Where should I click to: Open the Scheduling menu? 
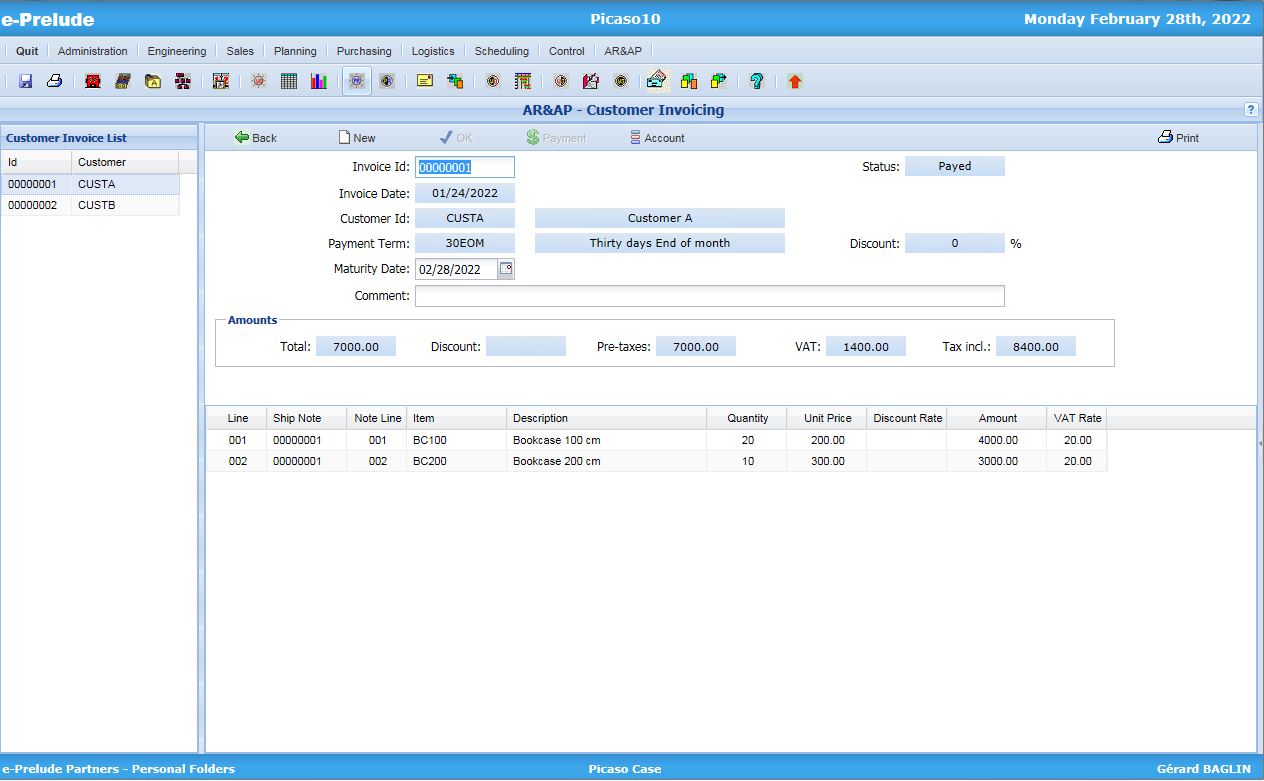(501, 51)
